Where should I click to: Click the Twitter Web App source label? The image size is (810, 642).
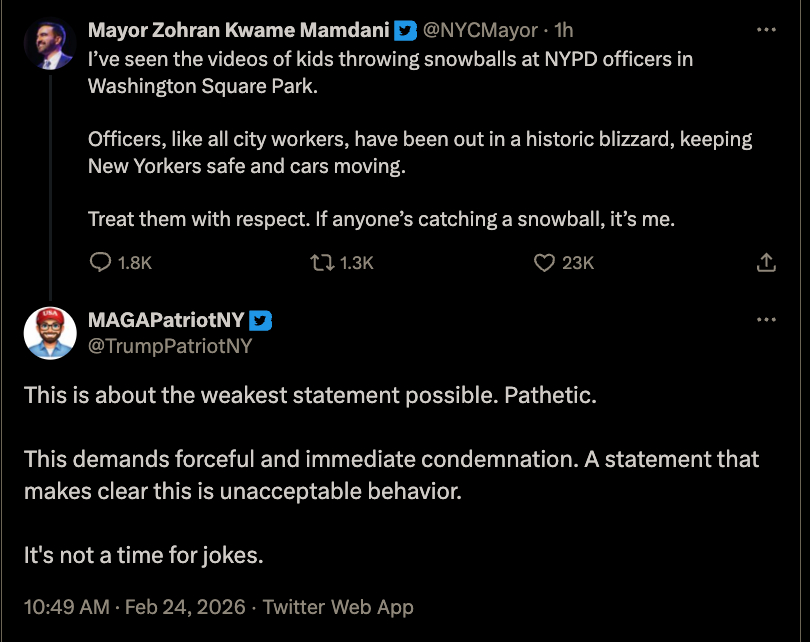[x=338, y=607]
